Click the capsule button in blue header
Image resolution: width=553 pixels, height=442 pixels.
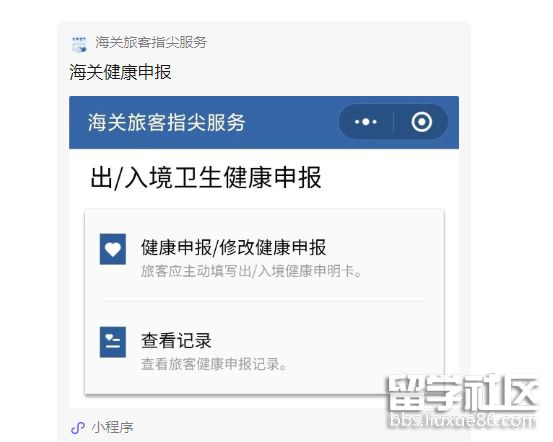point(393,122)
